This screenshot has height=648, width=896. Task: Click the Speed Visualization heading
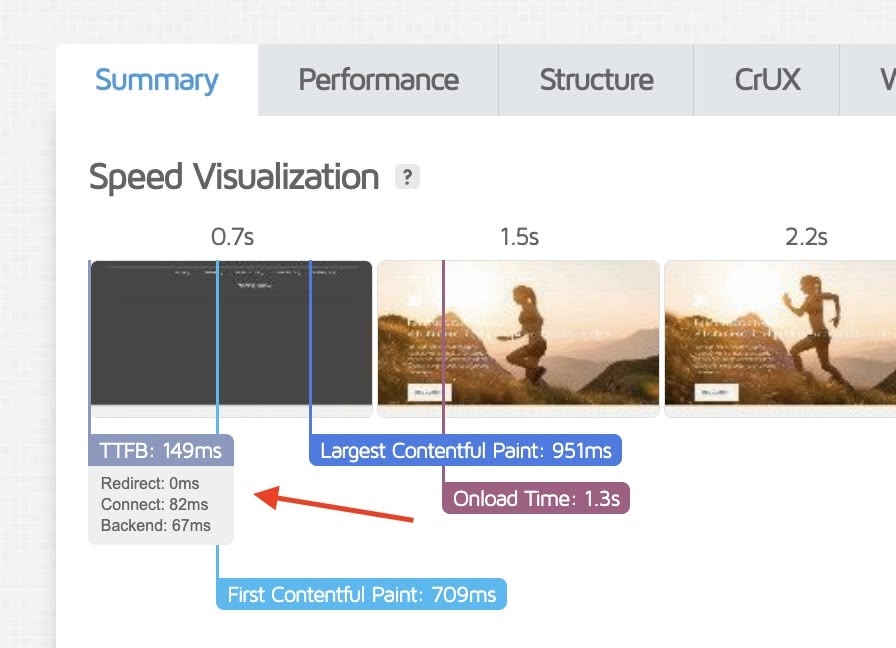tap(234, 178)
